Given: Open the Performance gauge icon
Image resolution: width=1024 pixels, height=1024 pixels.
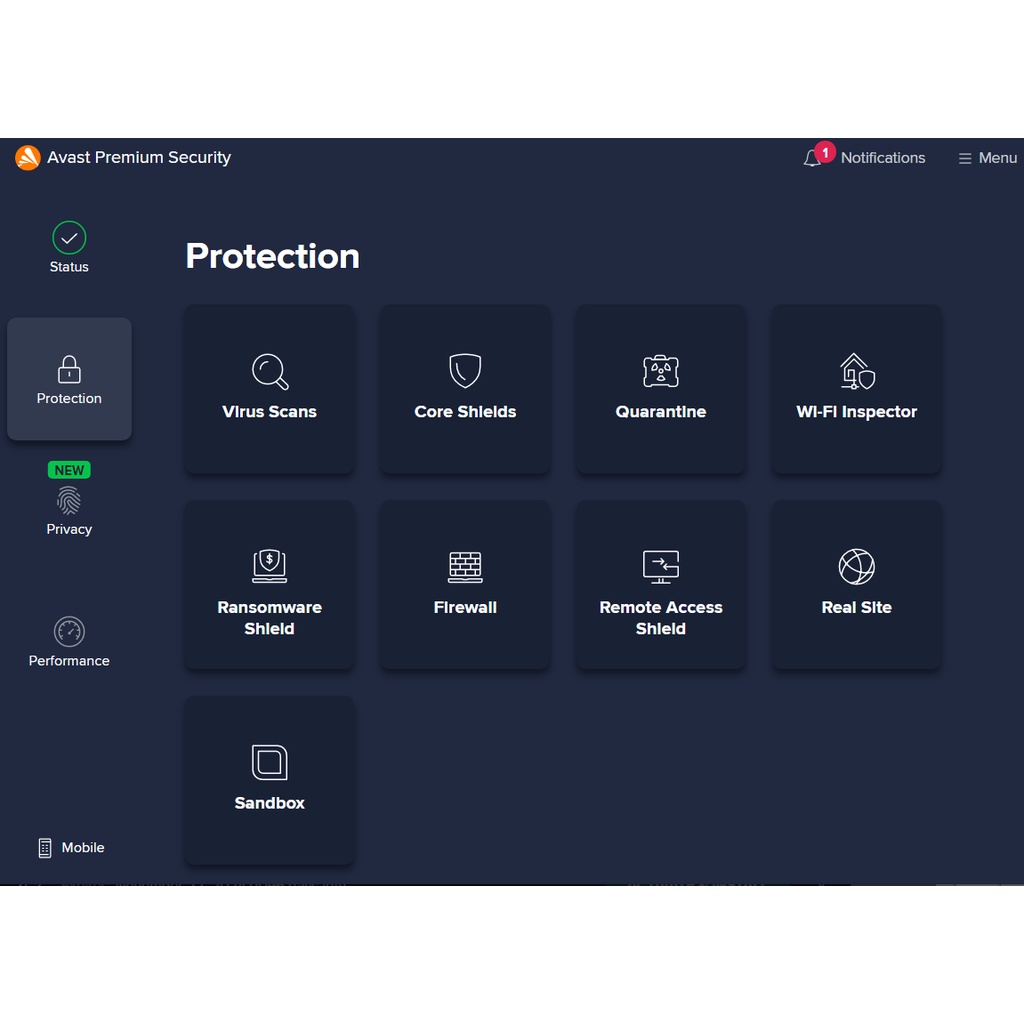Looking at the screenshot, I should pyautogui.click(x=69, y=632).
